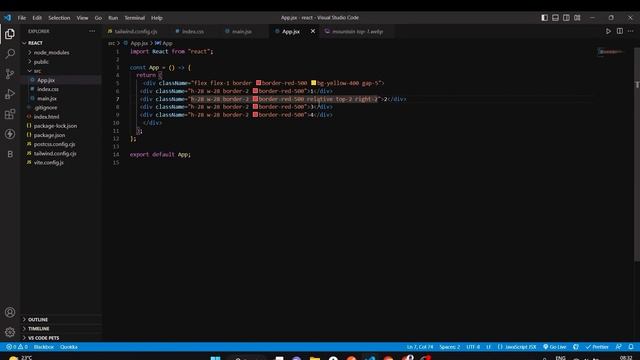640x360 pixels.
Task: Open the File menu
Action: 22,18
